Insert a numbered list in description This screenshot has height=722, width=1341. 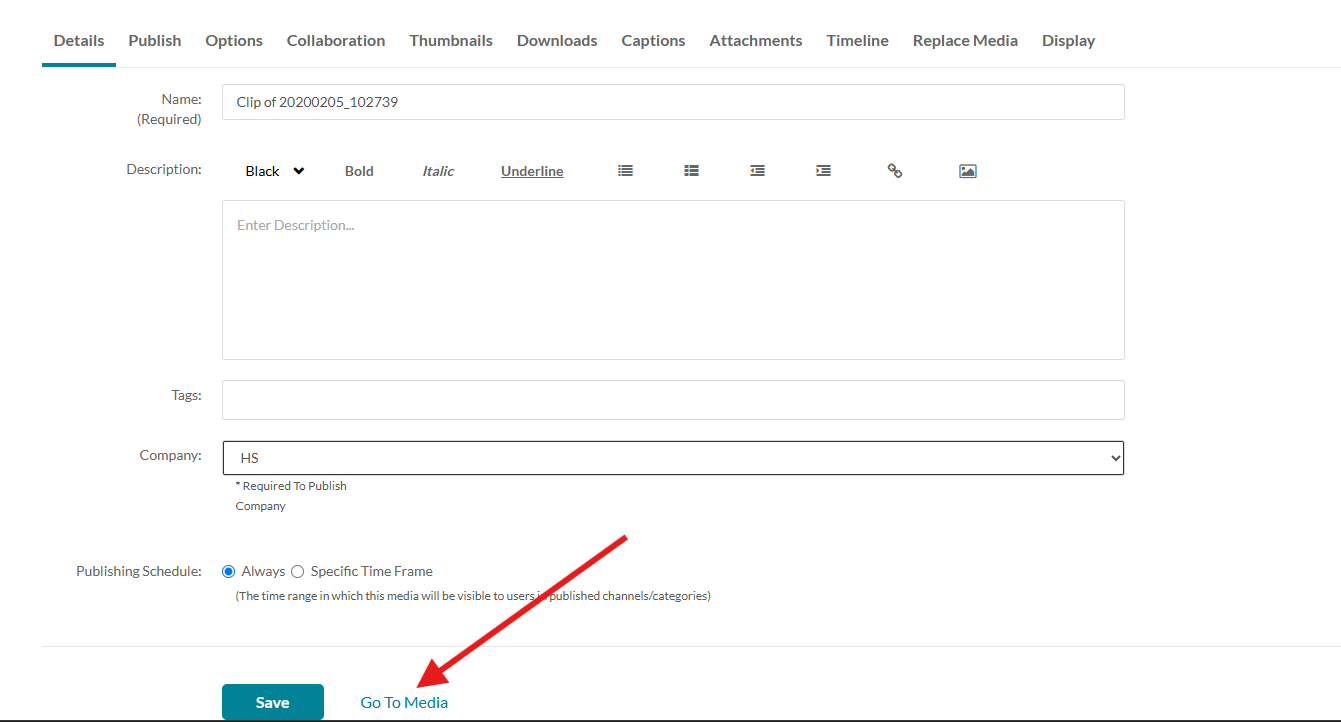pyautogui.click(x=691, y=171)
